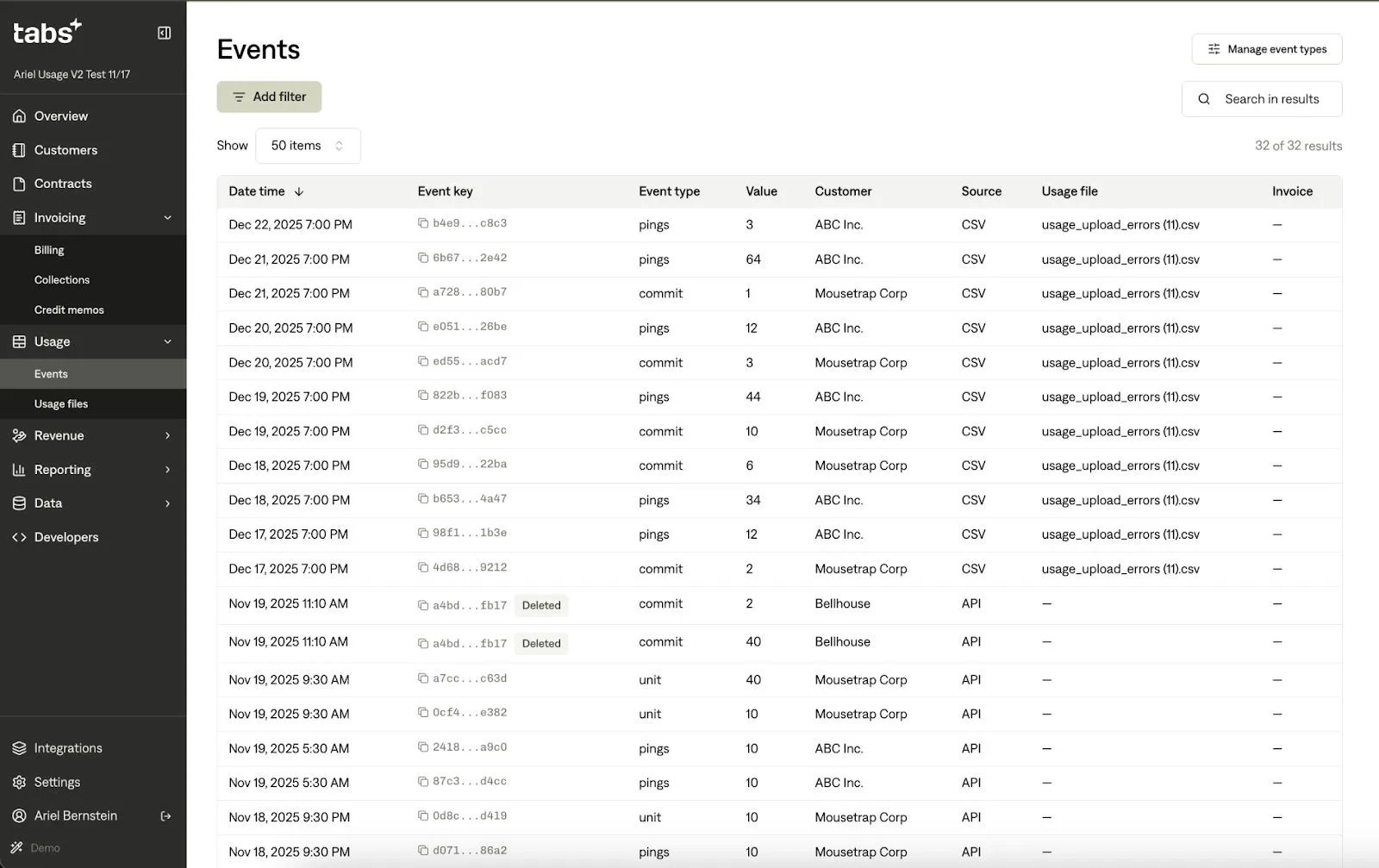
Task: Click usage file in Dec 22, 2025 row
Action: (x=1120, y=225)
